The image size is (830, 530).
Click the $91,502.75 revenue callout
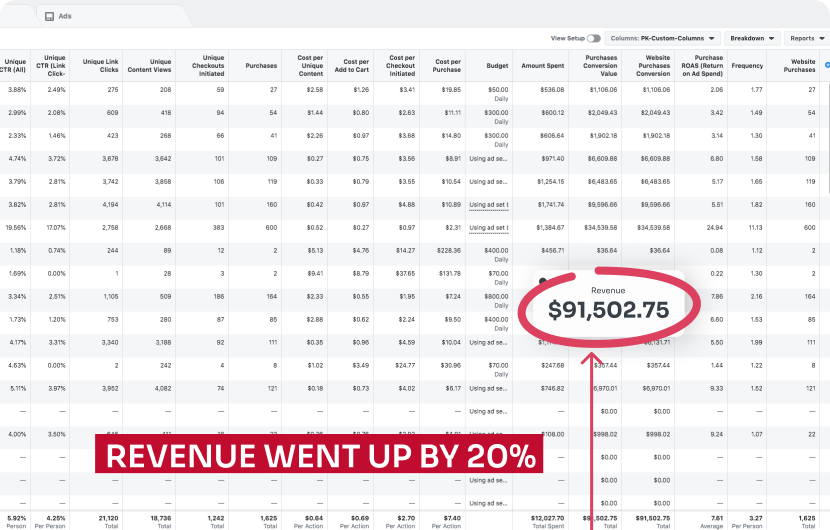coord(608,310)
